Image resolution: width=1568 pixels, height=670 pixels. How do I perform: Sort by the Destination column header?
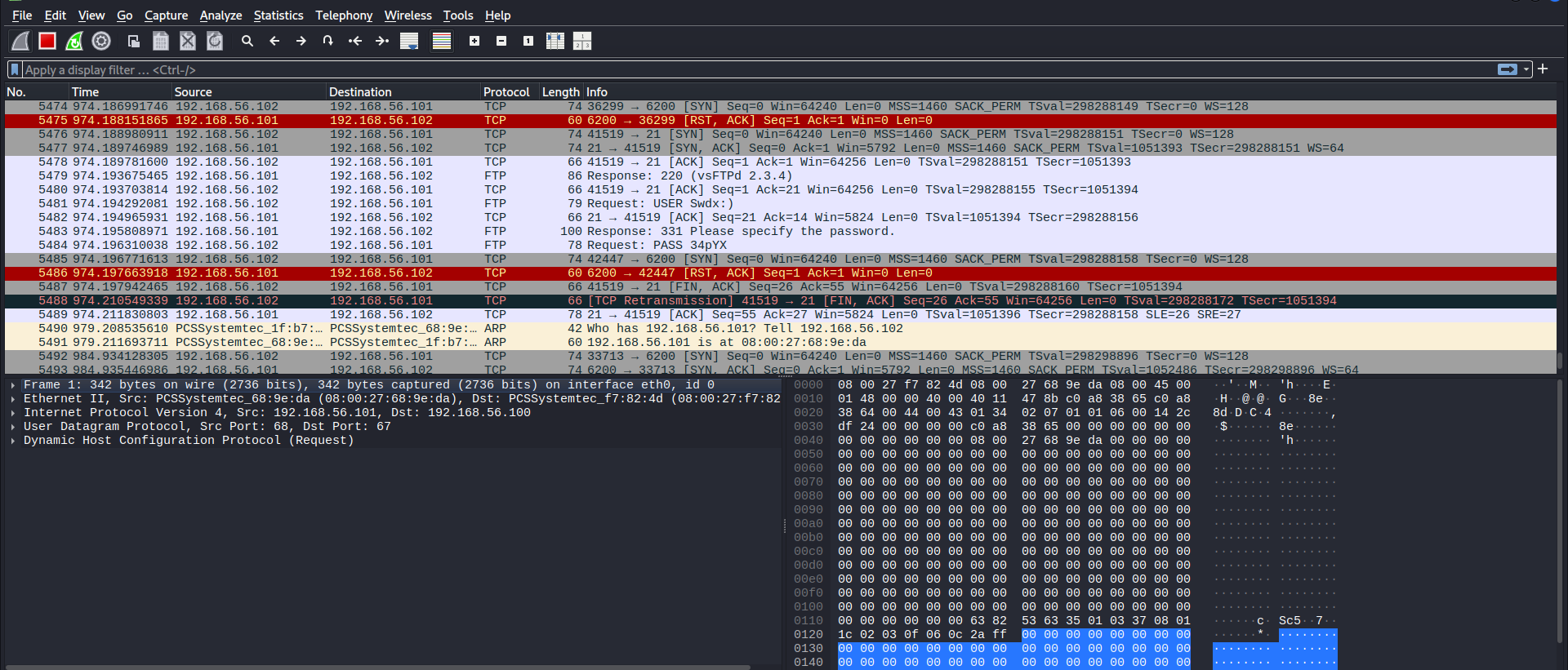coord(403,92)
